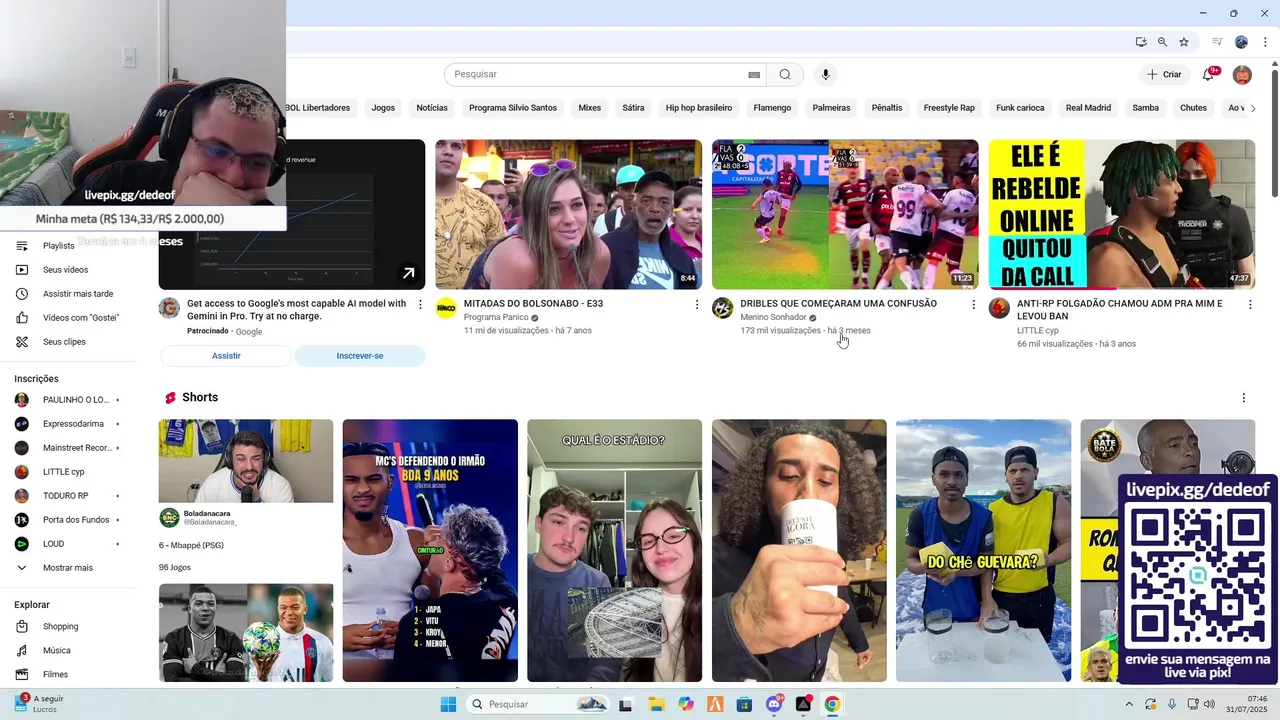Open on-screen keyboard icon in search box
1280x720 pixels.
(x=754, y=74)
